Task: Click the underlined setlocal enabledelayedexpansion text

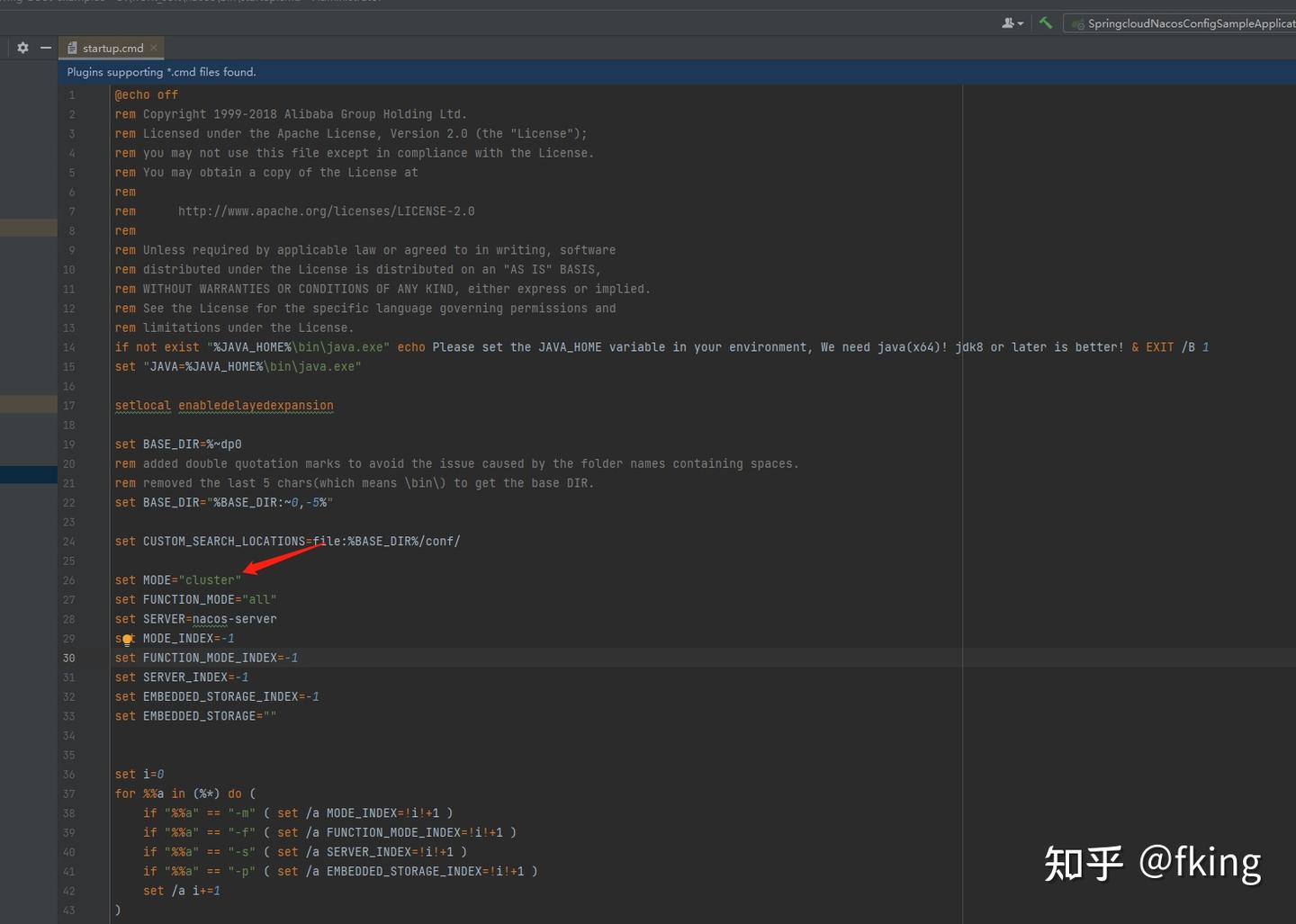Action: click(x=224, y=405)
